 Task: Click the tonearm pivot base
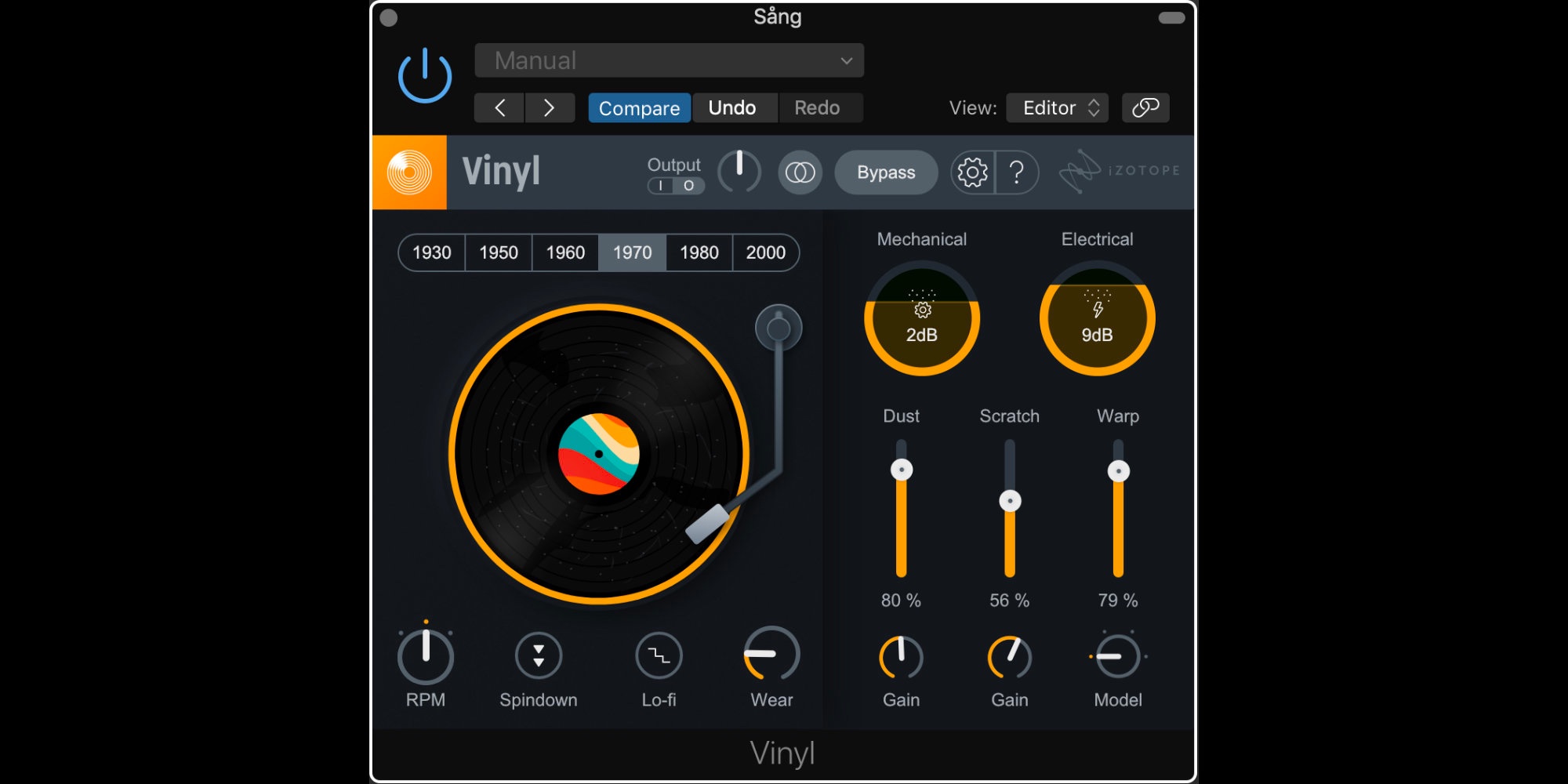779,328
